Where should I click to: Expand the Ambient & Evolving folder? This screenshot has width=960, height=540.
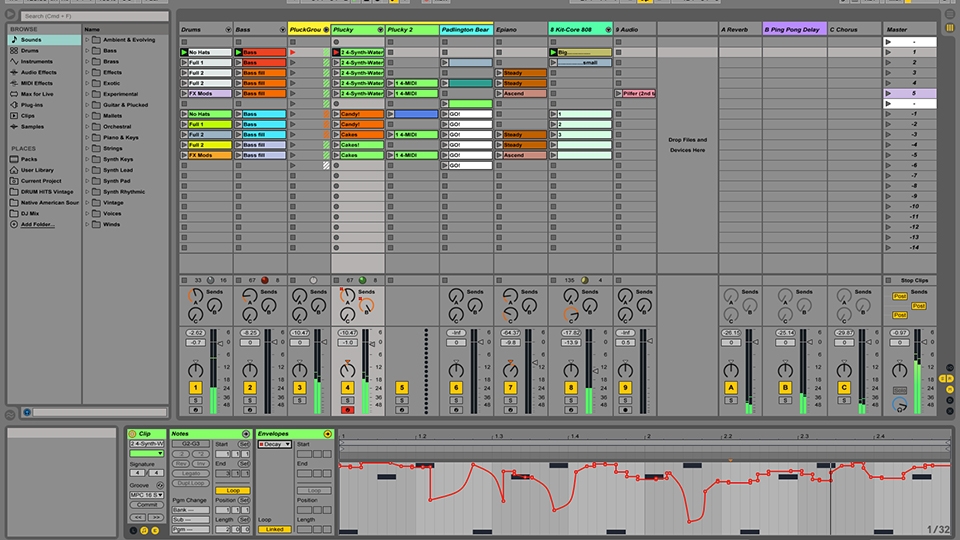tap(87, 40)
